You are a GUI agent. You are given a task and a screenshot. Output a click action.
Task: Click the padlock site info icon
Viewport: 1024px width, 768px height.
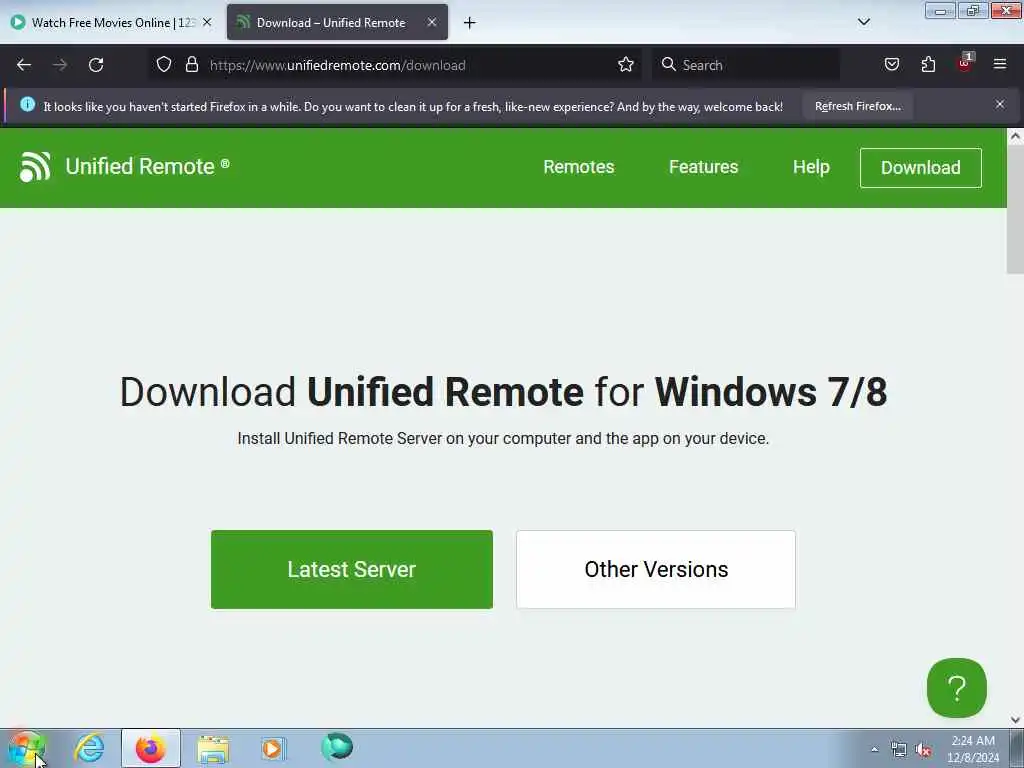(191, 65)
